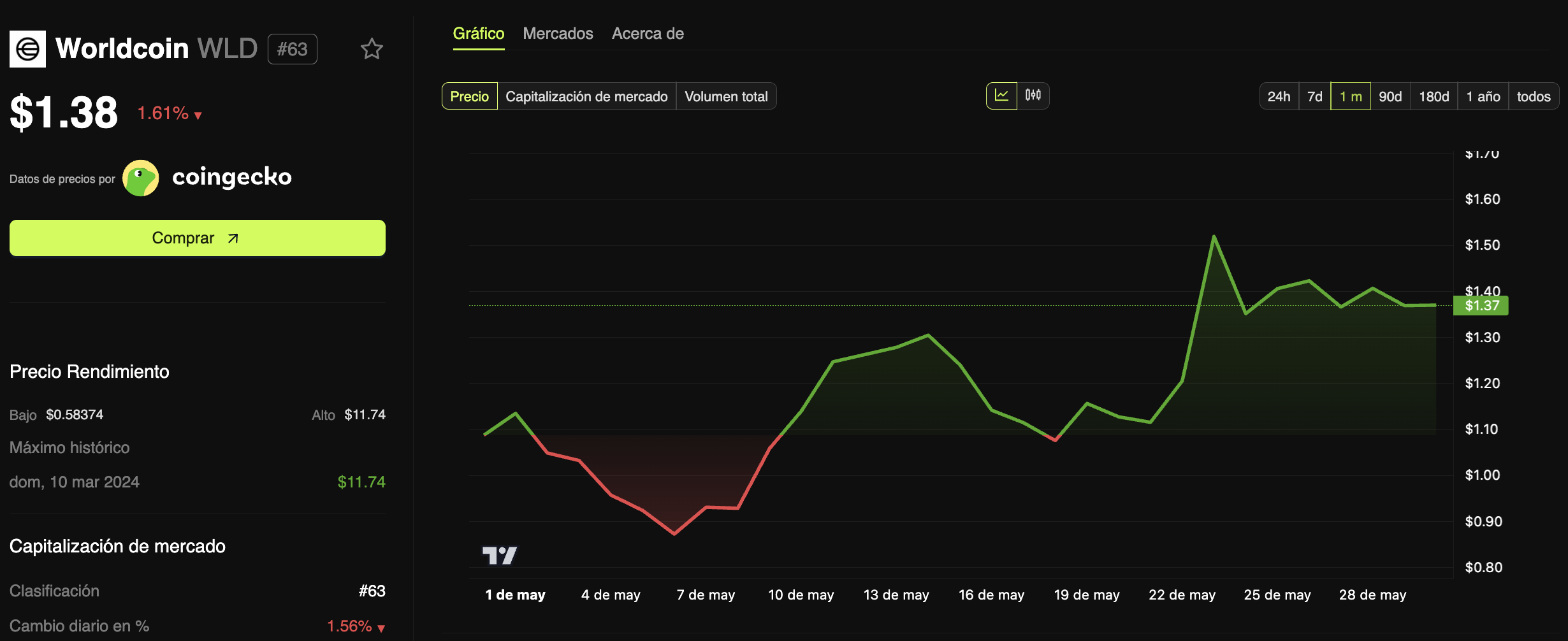1568x641 pixels.
Task: Switch to line chart view
Action: coord(1001,96)
